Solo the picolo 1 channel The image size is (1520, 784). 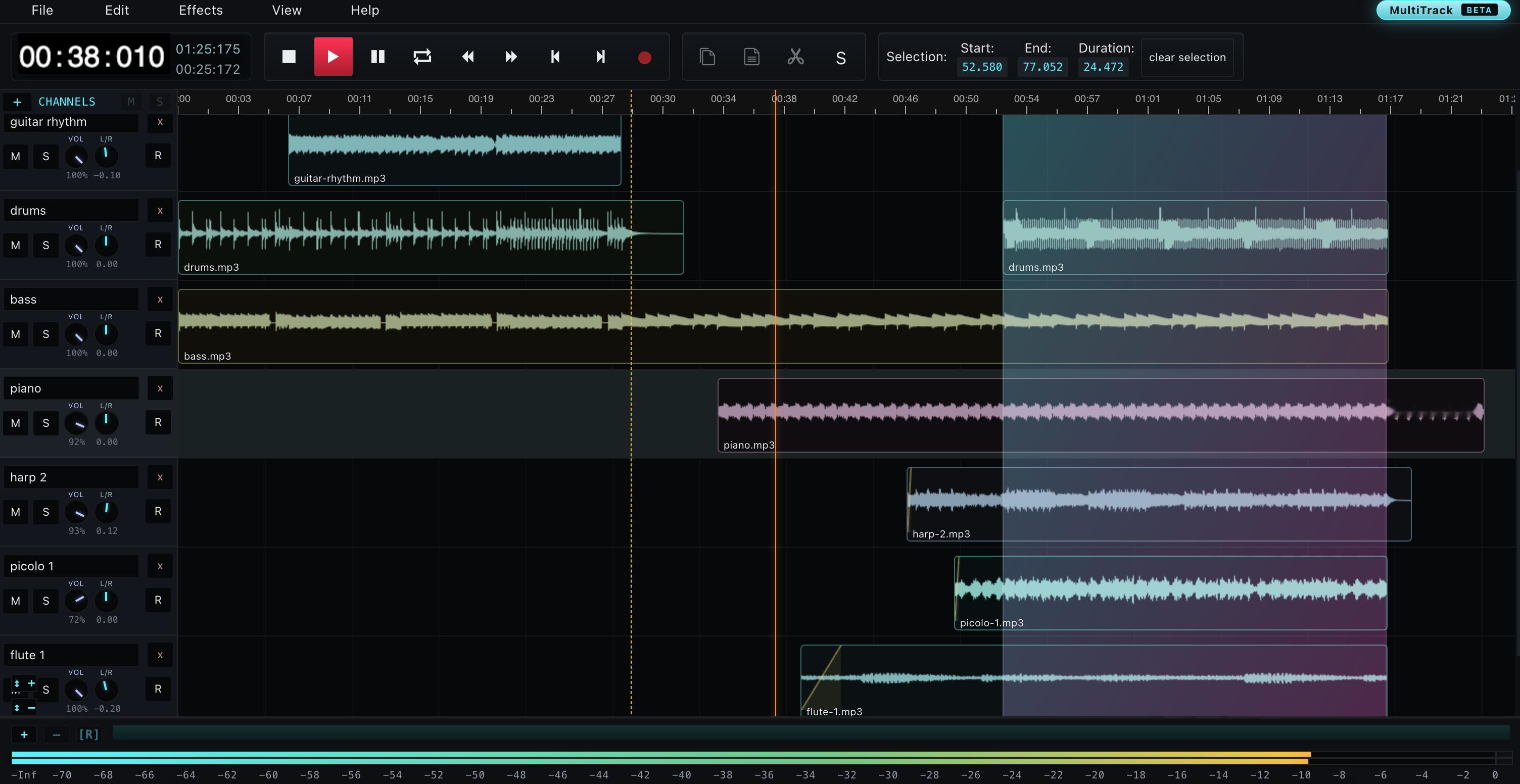pos(46,601)
